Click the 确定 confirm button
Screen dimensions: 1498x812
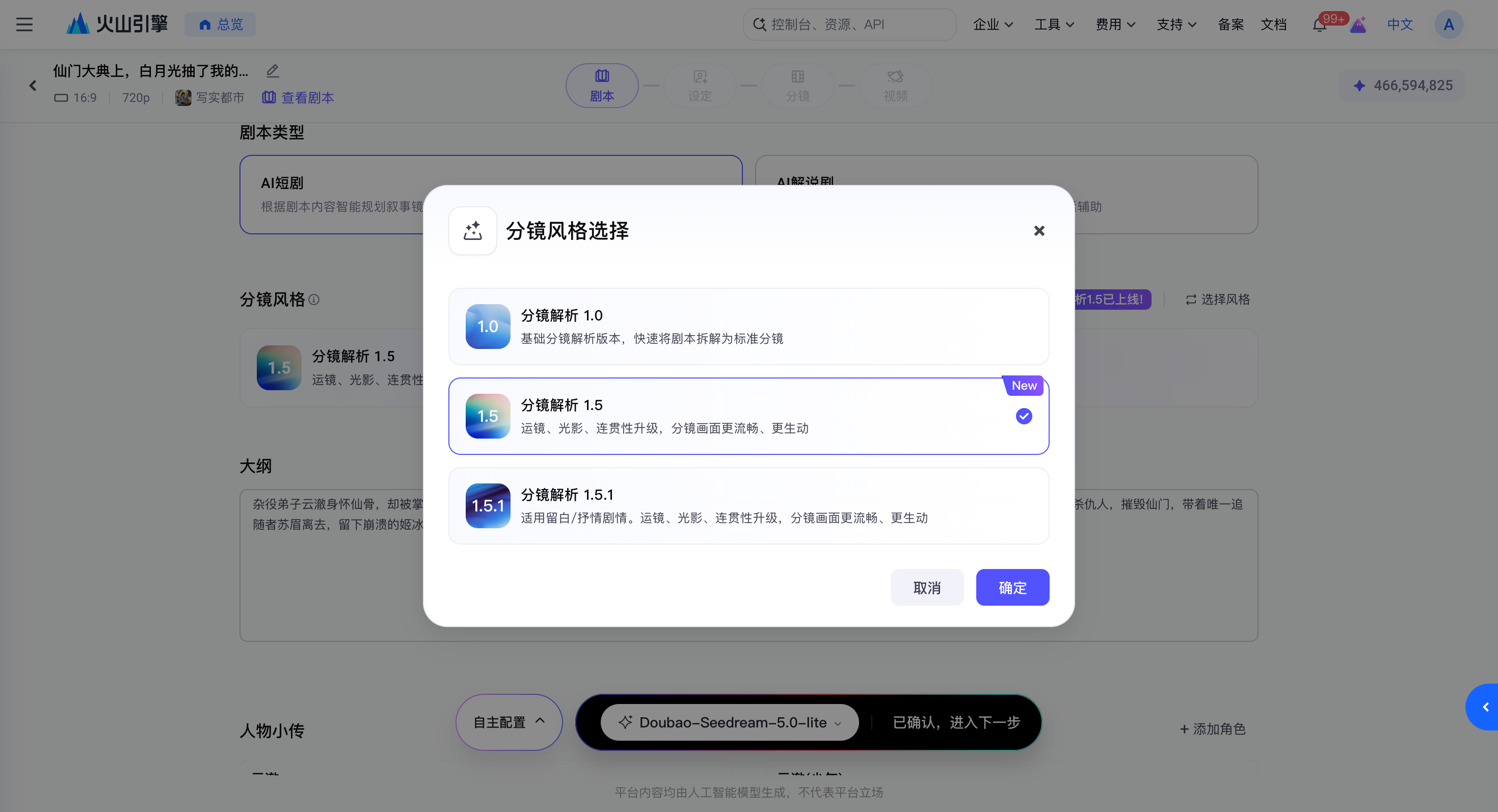pyautogui.click(x=1012, y=588)
